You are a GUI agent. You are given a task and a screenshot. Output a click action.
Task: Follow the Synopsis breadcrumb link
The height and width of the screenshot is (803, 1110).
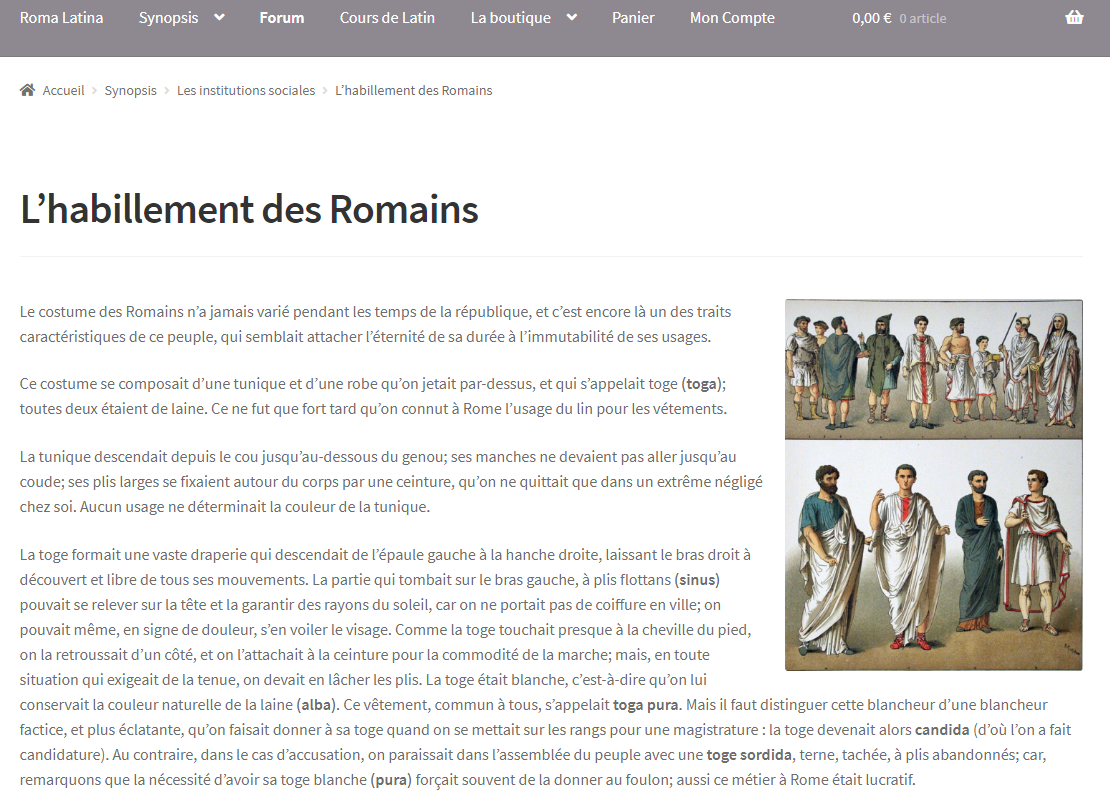[130, 90]
